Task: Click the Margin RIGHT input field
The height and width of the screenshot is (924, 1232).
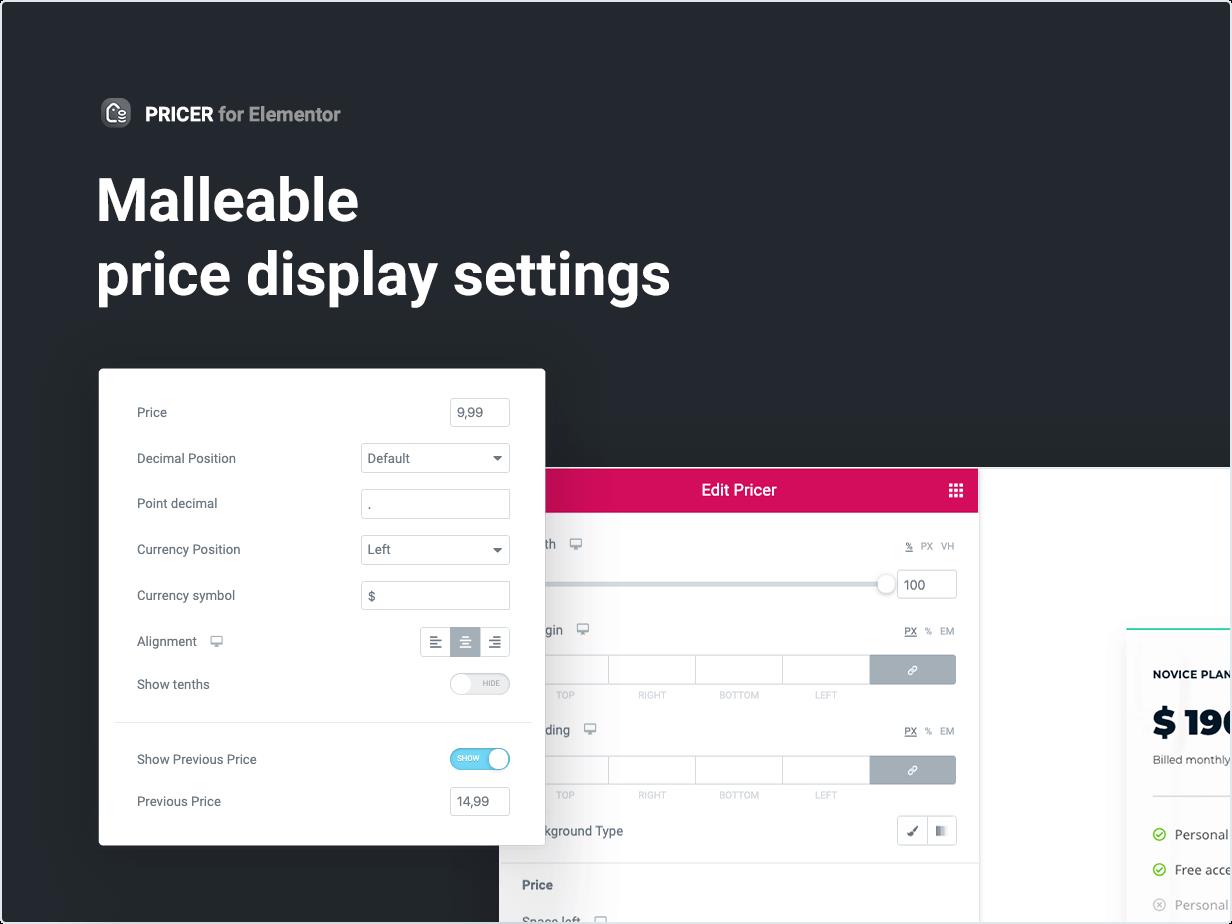Action: tap(652, 670)
